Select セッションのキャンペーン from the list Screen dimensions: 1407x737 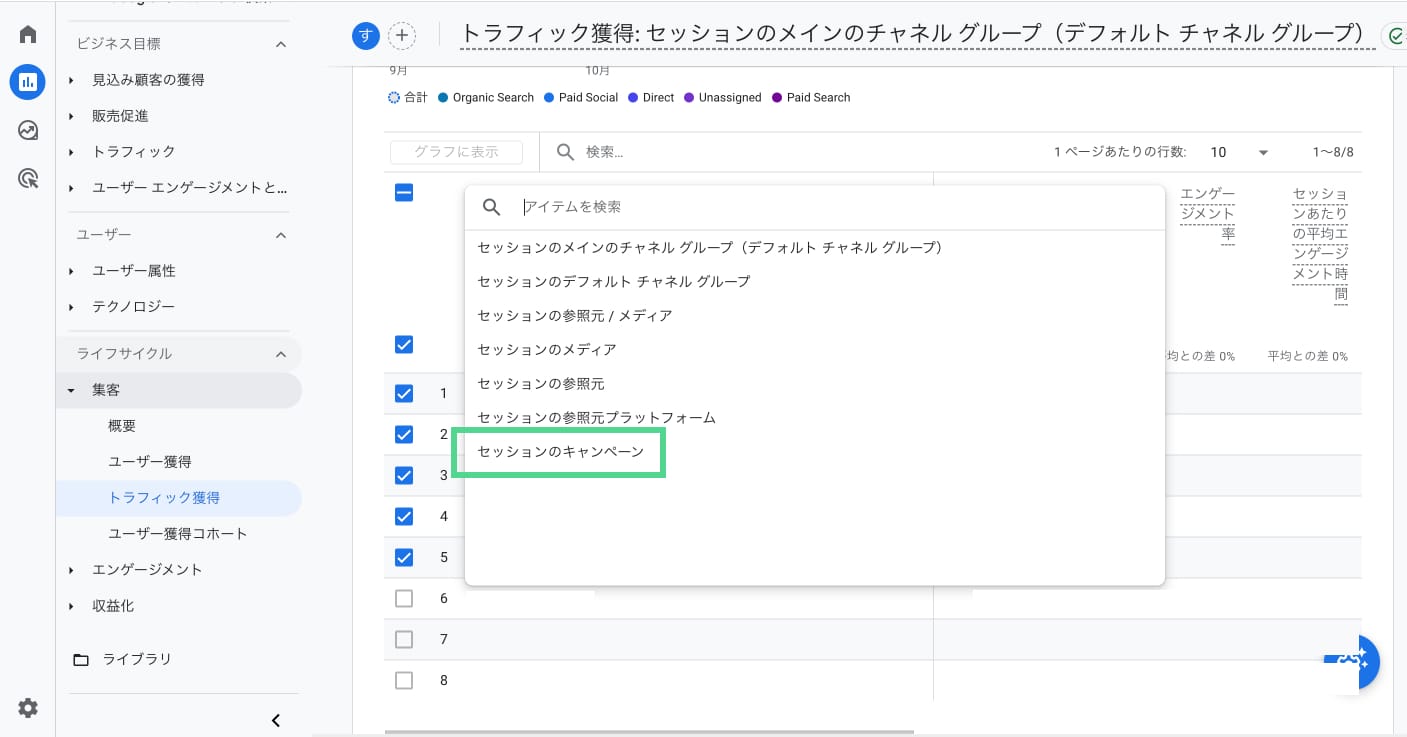560,452
